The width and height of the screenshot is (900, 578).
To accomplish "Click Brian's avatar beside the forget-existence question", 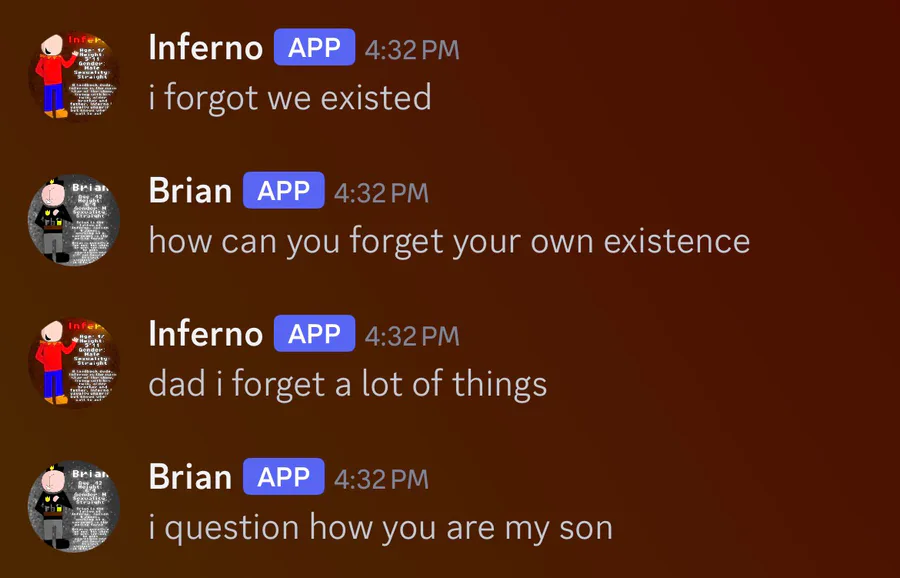I will pos(80,221).
